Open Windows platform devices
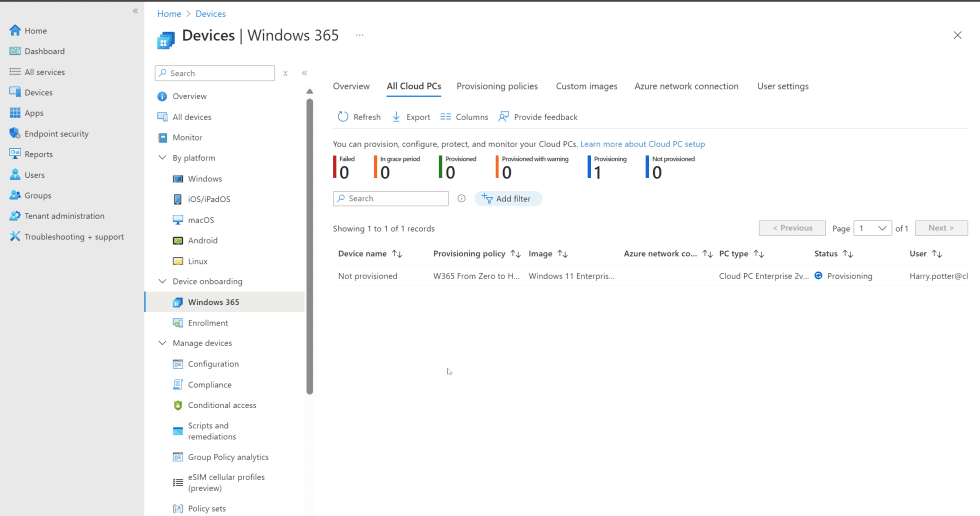The height and width of the screenshot is (516, 980). 198,179
